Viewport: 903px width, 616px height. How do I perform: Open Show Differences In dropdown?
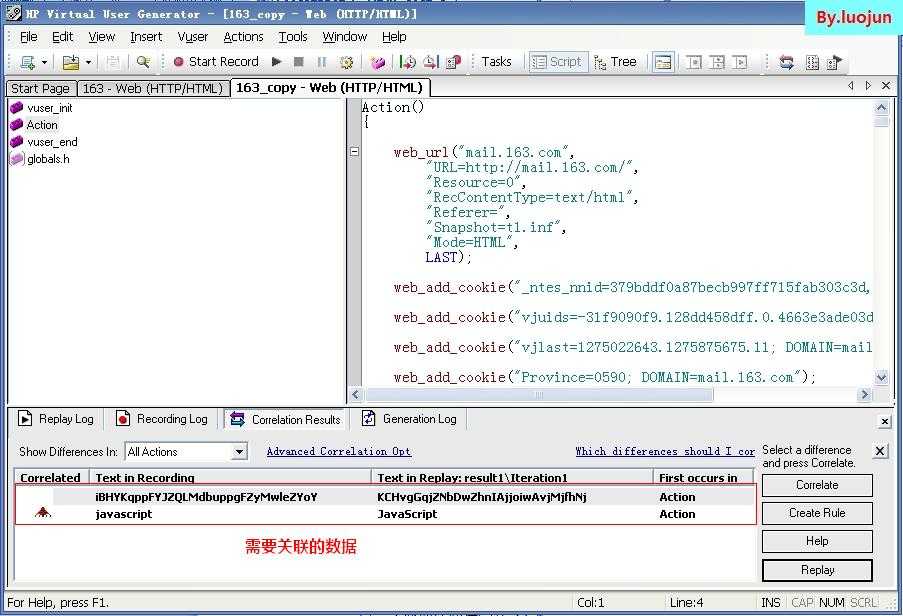240,452
